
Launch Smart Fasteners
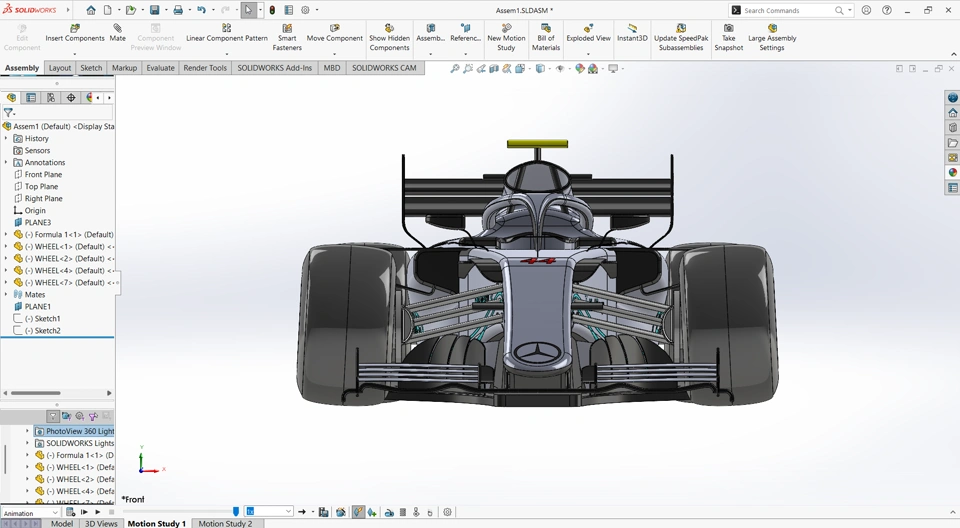pos(287,37)
